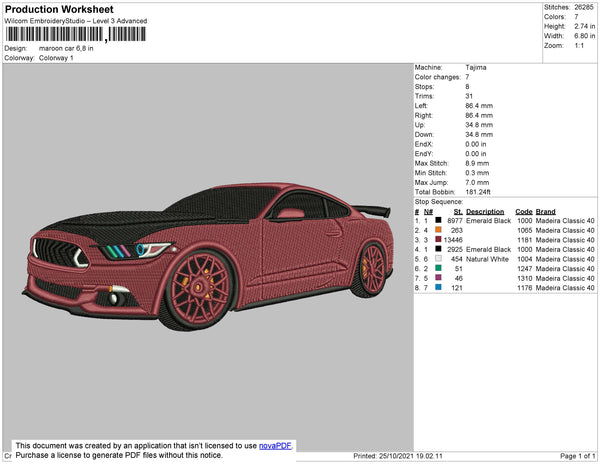Click the Max Jump value 7.0 mm
600x464 pixels.
coord(477,182)
